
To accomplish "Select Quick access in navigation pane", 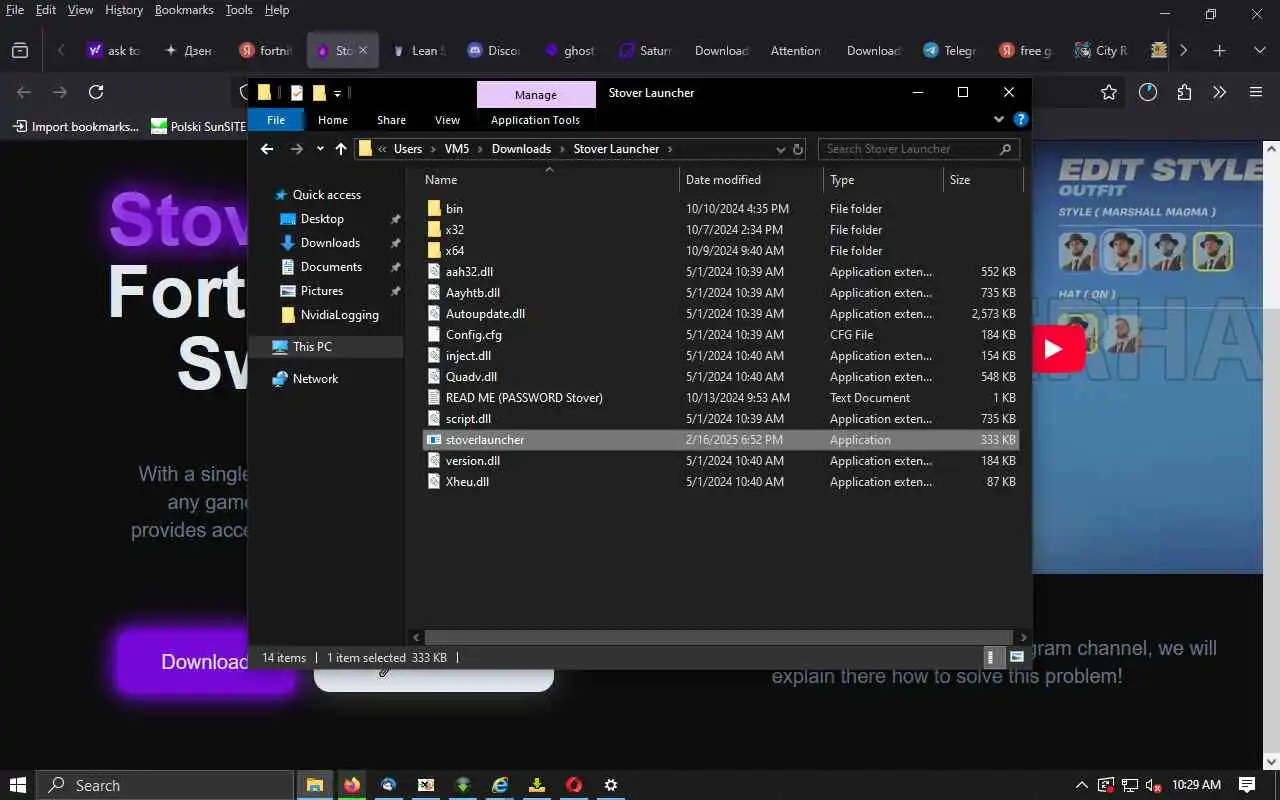I will point(326,195).
